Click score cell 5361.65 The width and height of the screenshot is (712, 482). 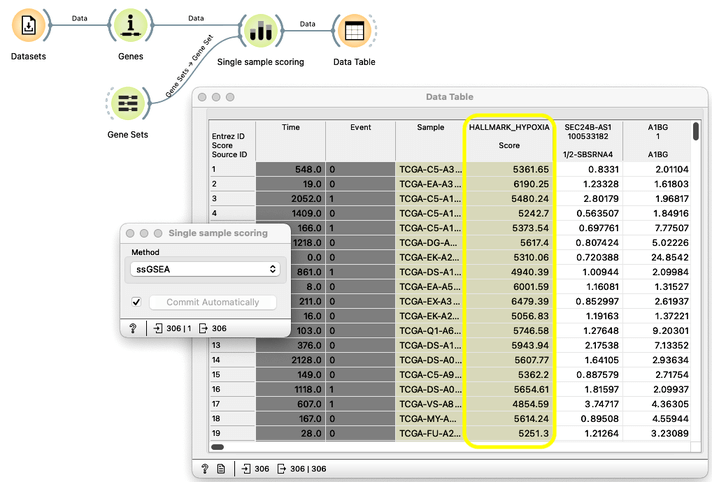509,169
